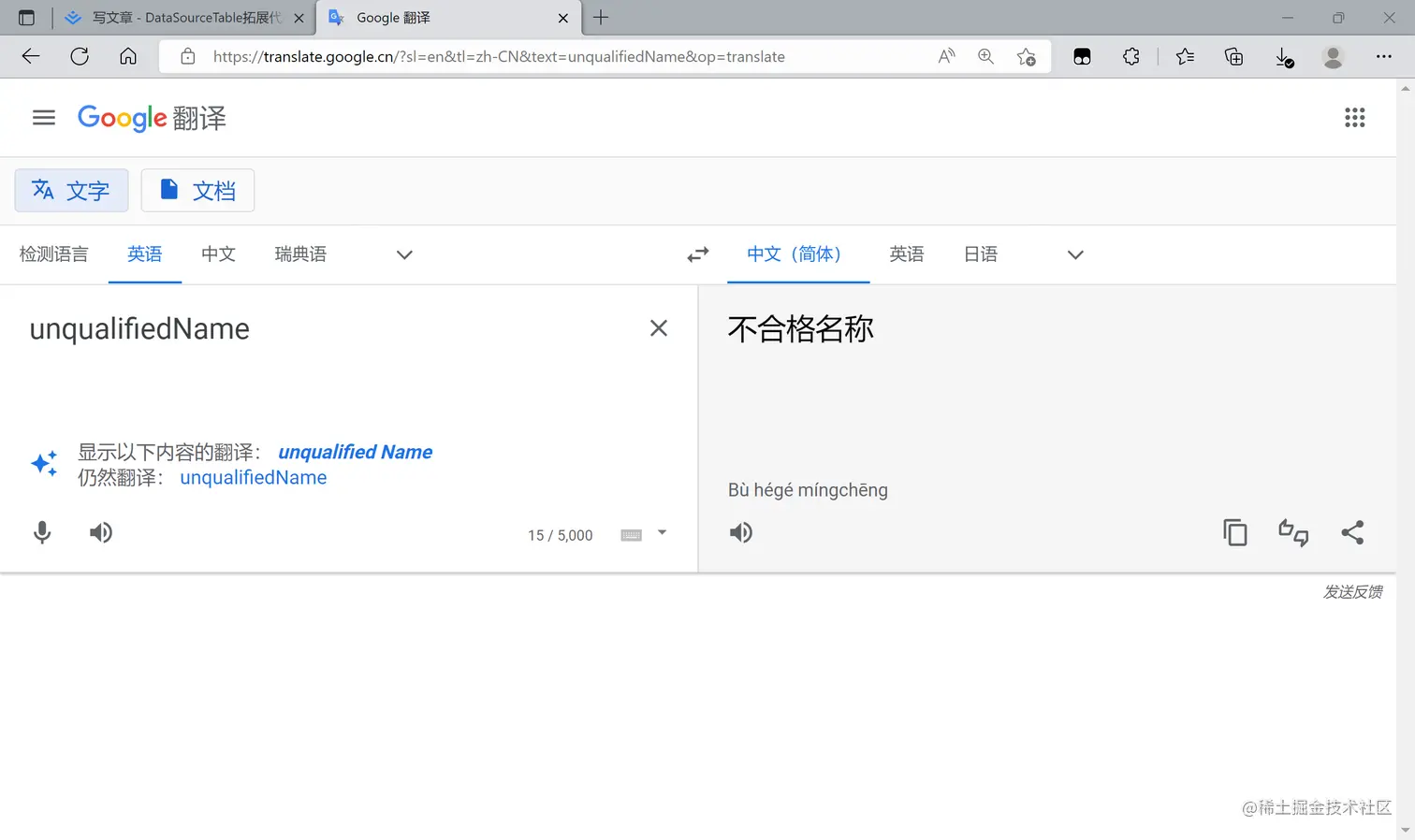
Task: Click 发送反馈 feedback link
Action: (x=1352, y=592)
